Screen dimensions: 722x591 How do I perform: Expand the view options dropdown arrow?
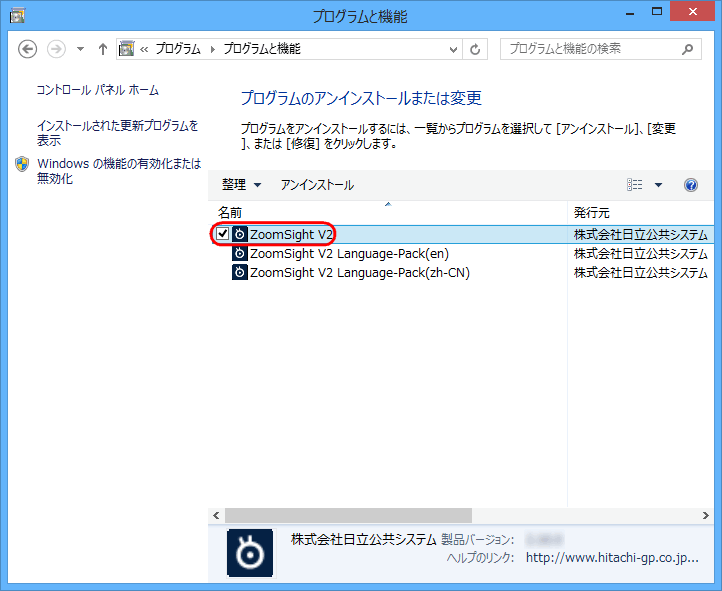coord(658,185)
